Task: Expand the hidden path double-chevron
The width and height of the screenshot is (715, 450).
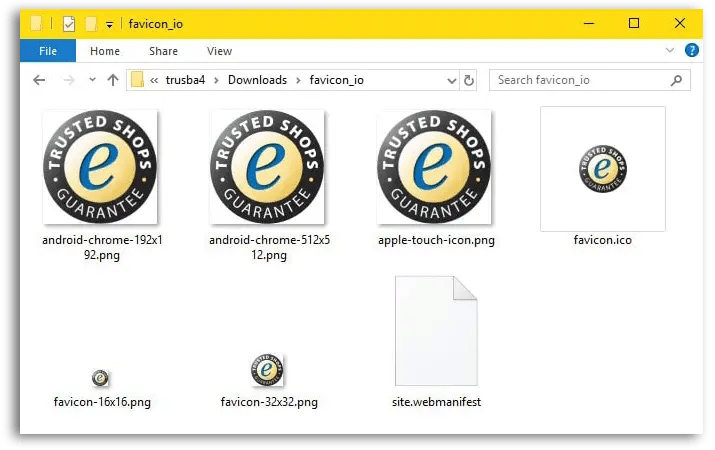Action: pos(154,80)
